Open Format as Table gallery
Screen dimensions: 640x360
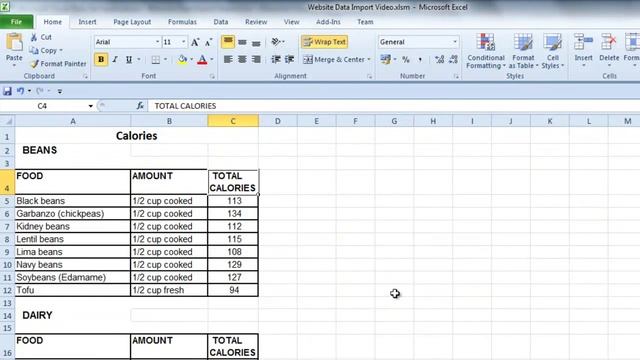coord(523,51)
